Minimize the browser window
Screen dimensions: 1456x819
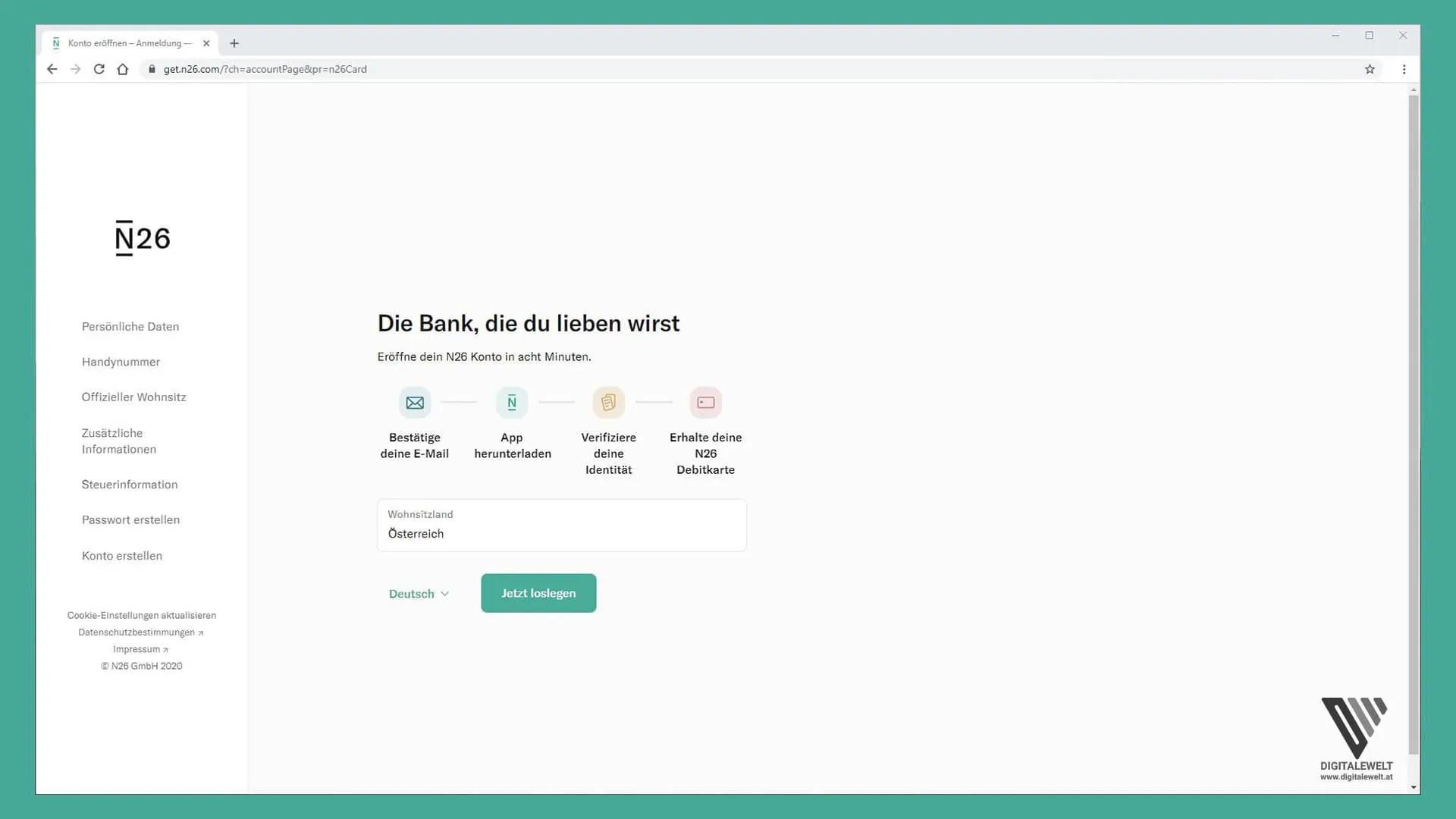[1335, 36]
